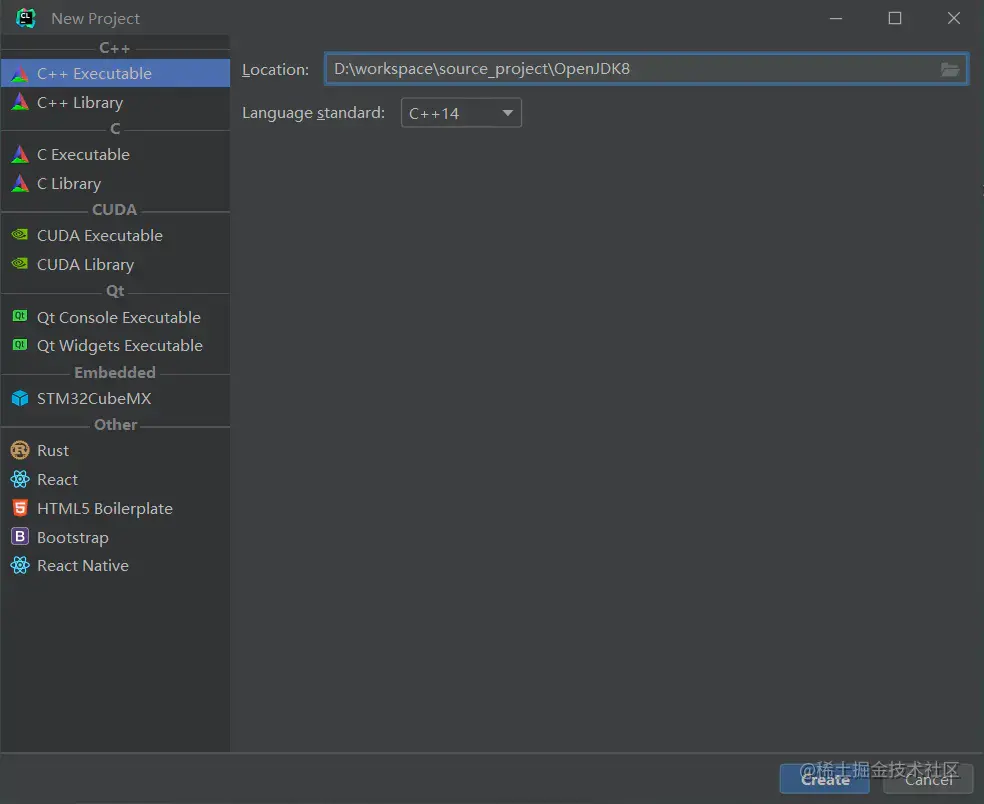Select Qt Console Executable entry
This screenshot has height=804, width=984.
[x=115, y=317]
